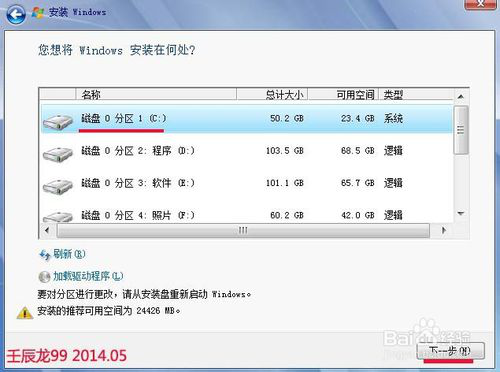
Task: Click drive icon for 磁盘 0 分区 2 程序 (D:)
Action: point(58,154)
